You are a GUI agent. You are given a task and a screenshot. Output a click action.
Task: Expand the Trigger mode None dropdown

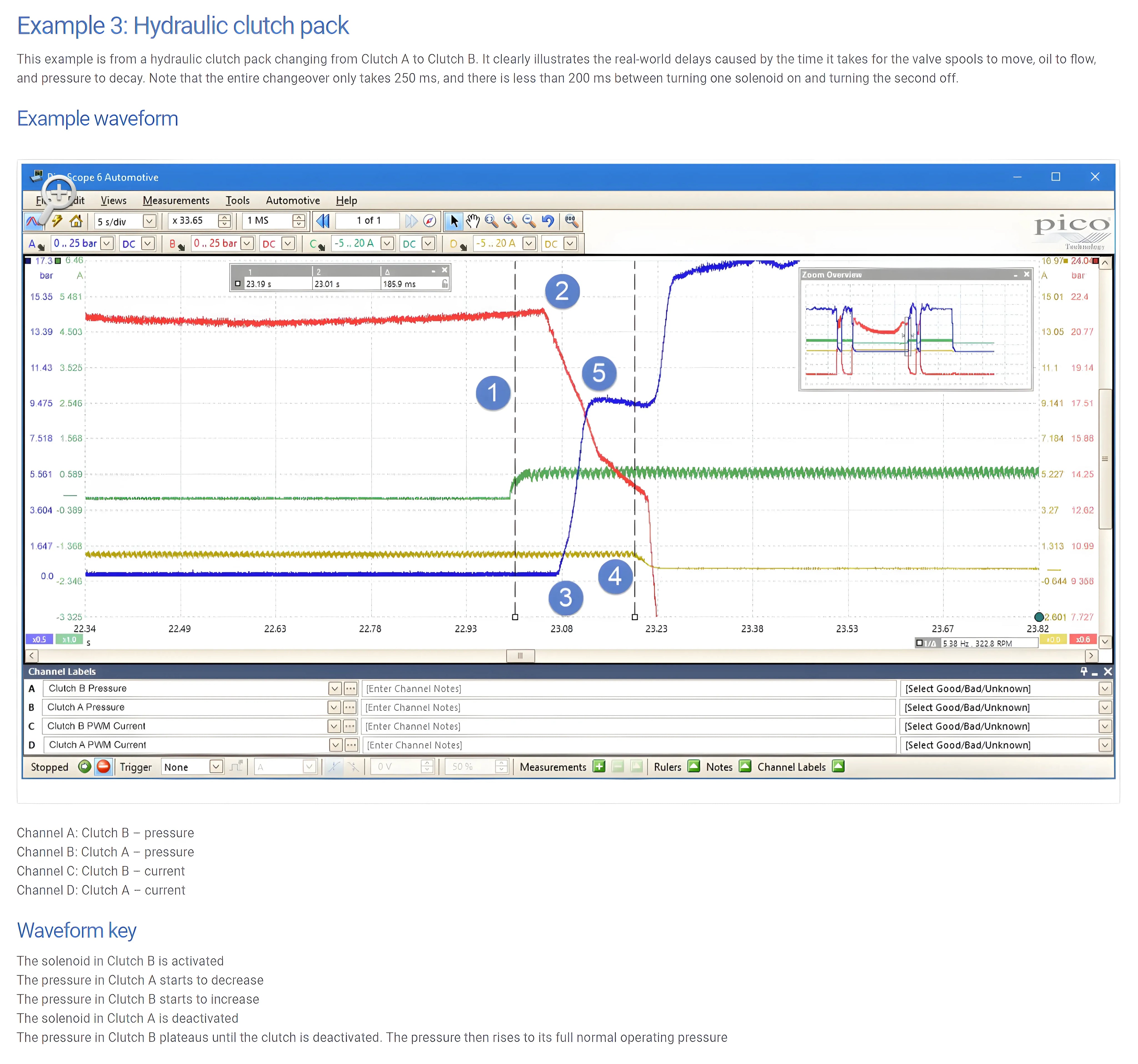(216, 767)
